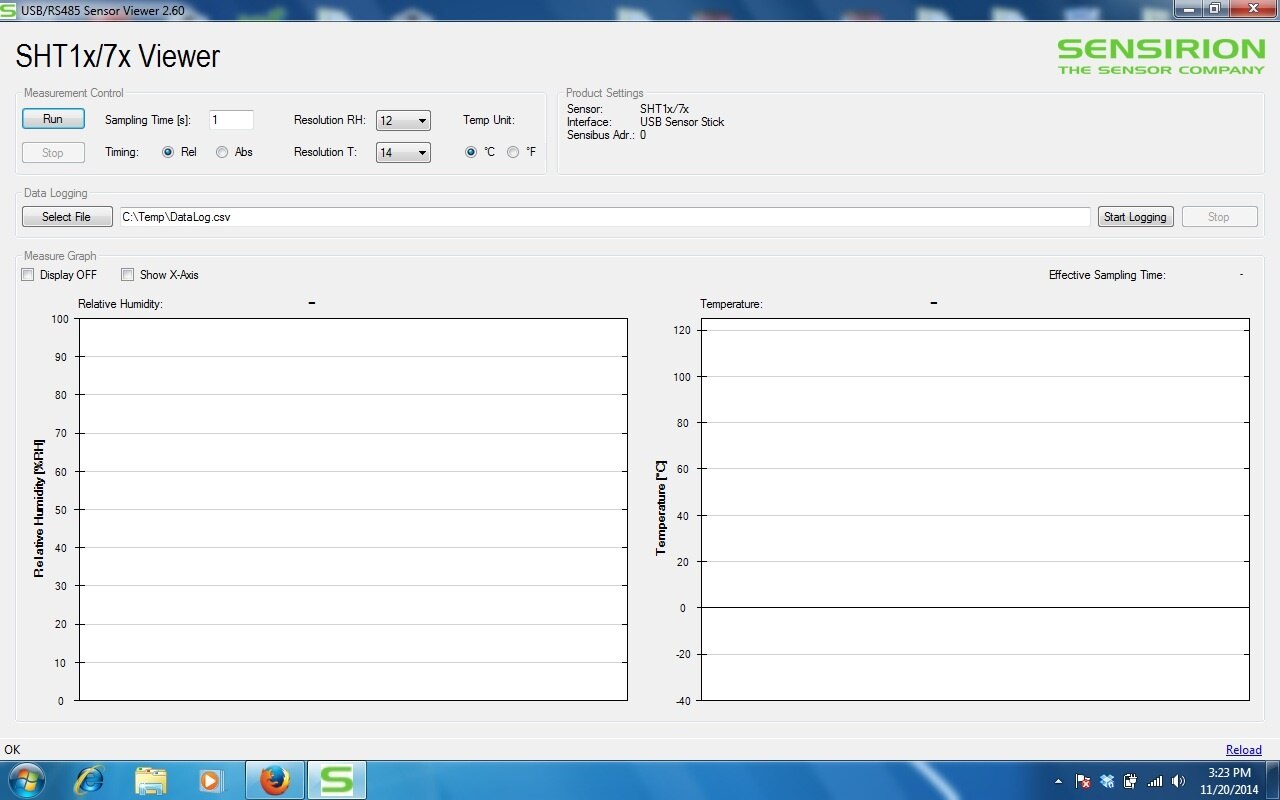Click the Dropbox tray icon
This screenshot has height=800, width=1280.
[1107, 781]
